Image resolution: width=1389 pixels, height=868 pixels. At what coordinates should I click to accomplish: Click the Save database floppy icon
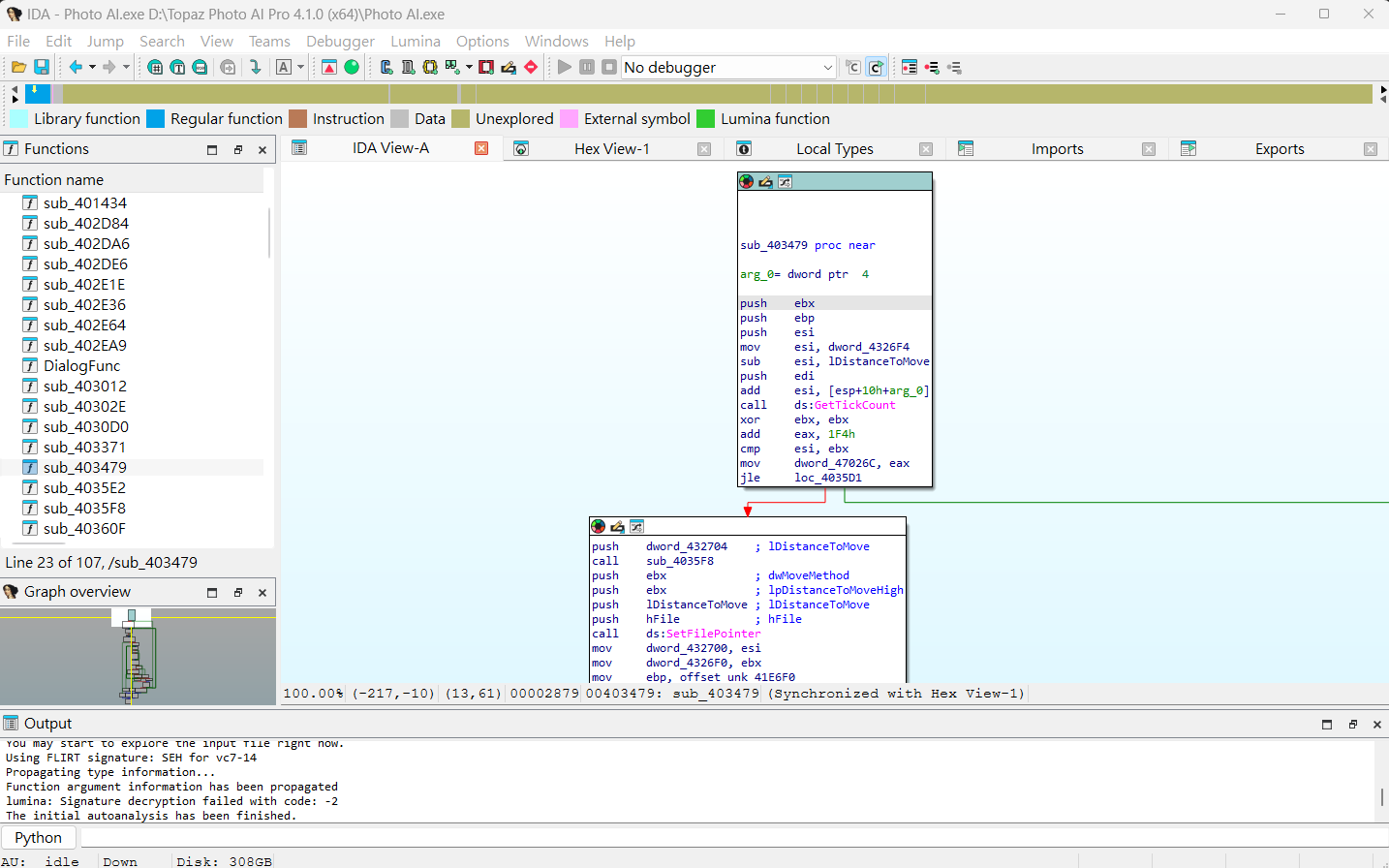(x=42, y=67)
